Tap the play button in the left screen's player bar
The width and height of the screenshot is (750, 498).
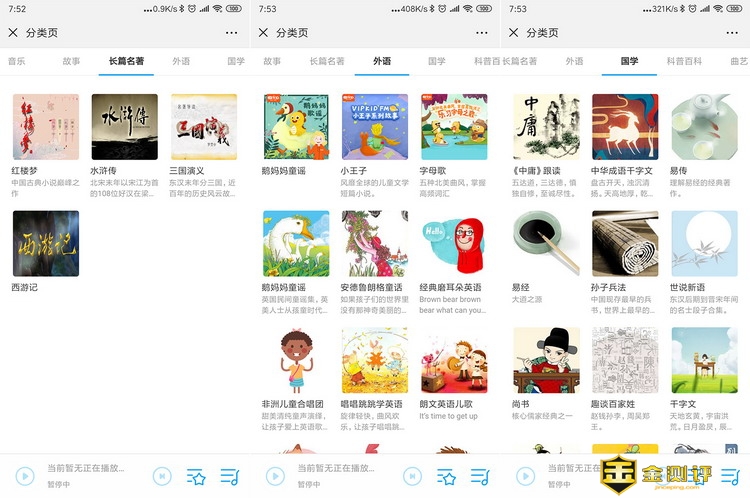[x=25, y=476]
